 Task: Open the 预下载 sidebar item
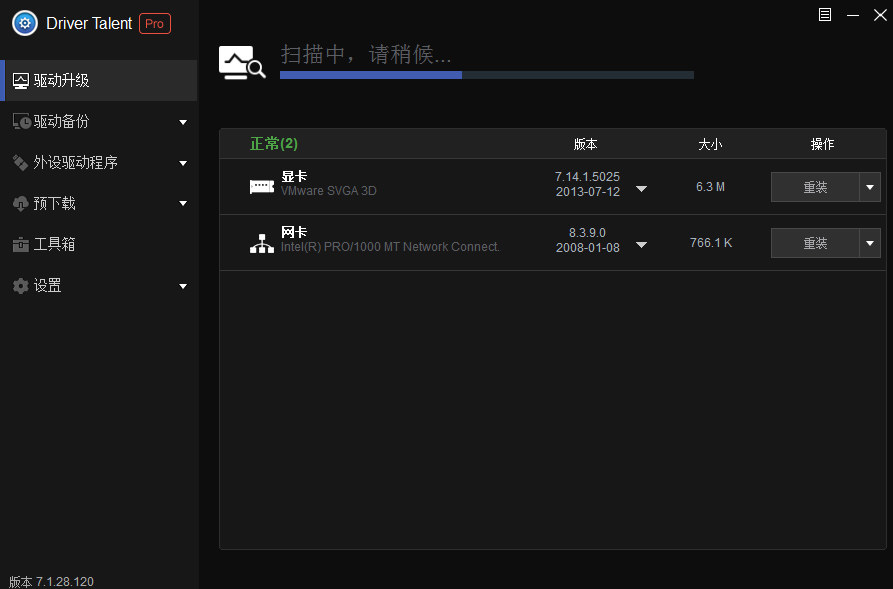tap(99, 203)
